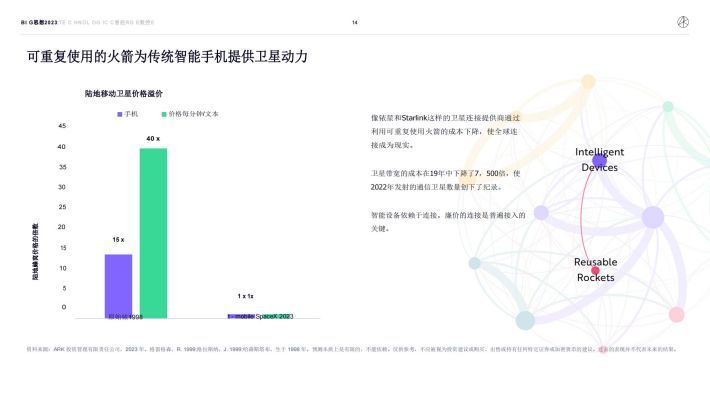Click the slide title about 可重复使用的火箭
Viewport: 710px width, 399px height.
(x=168, y=57)
